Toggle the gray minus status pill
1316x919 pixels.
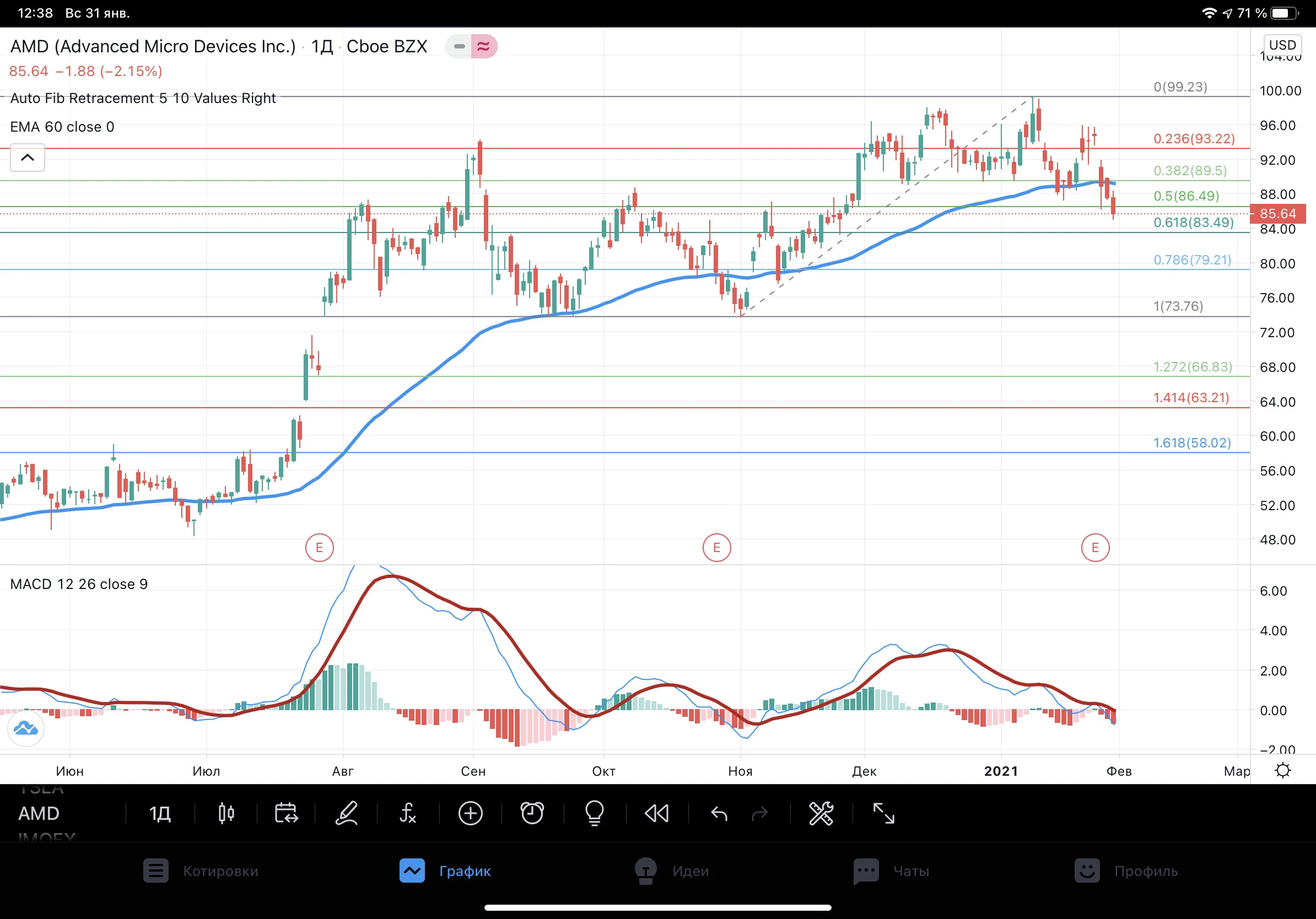pos(459,46)
